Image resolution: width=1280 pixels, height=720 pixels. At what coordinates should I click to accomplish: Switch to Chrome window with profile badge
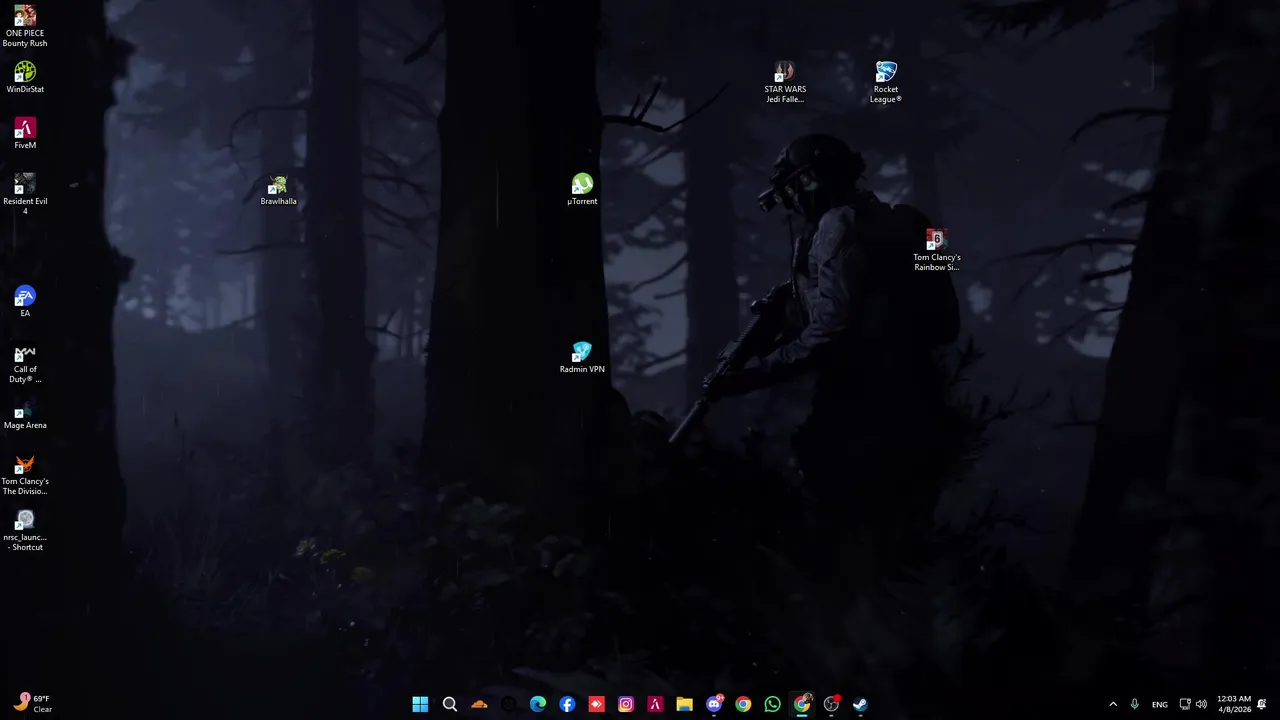(802, 704)
